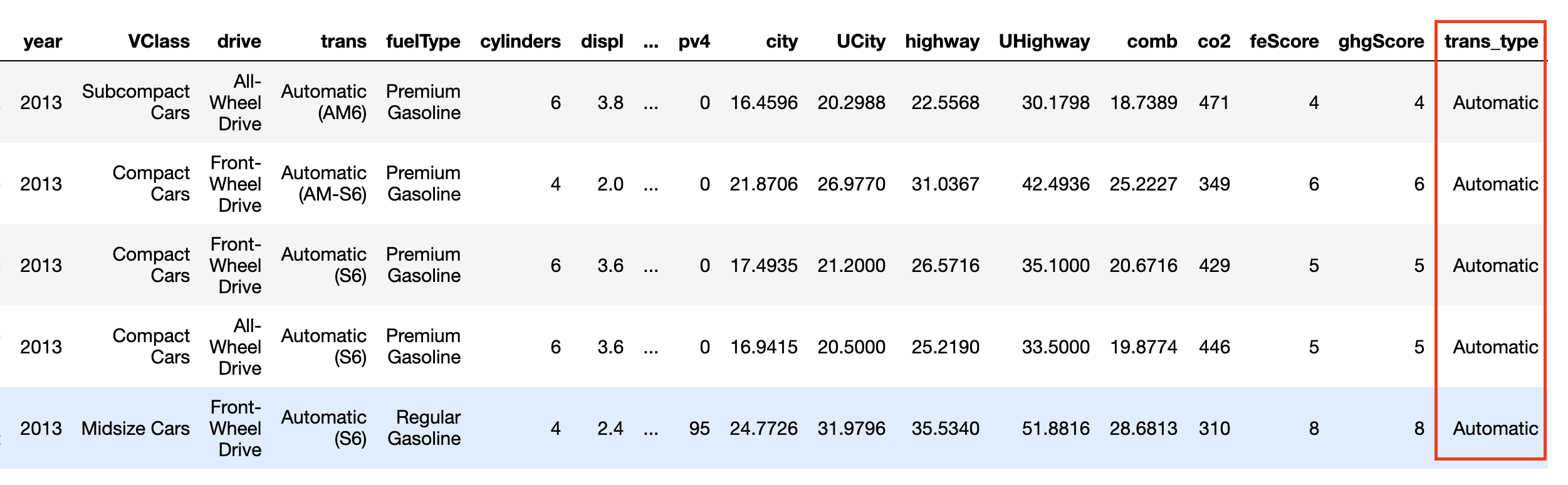This screenshot has height=485, width=1568.
Task: Click the pv4 value 95
Action: coord(699,429)
